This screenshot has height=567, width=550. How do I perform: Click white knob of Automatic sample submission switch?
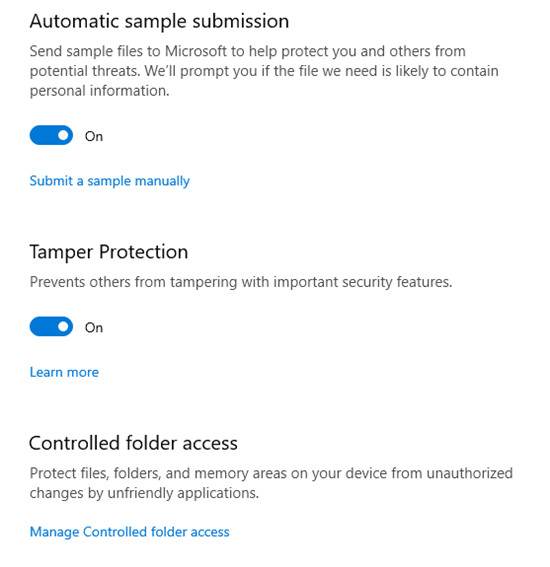click(x=63, y=135)
